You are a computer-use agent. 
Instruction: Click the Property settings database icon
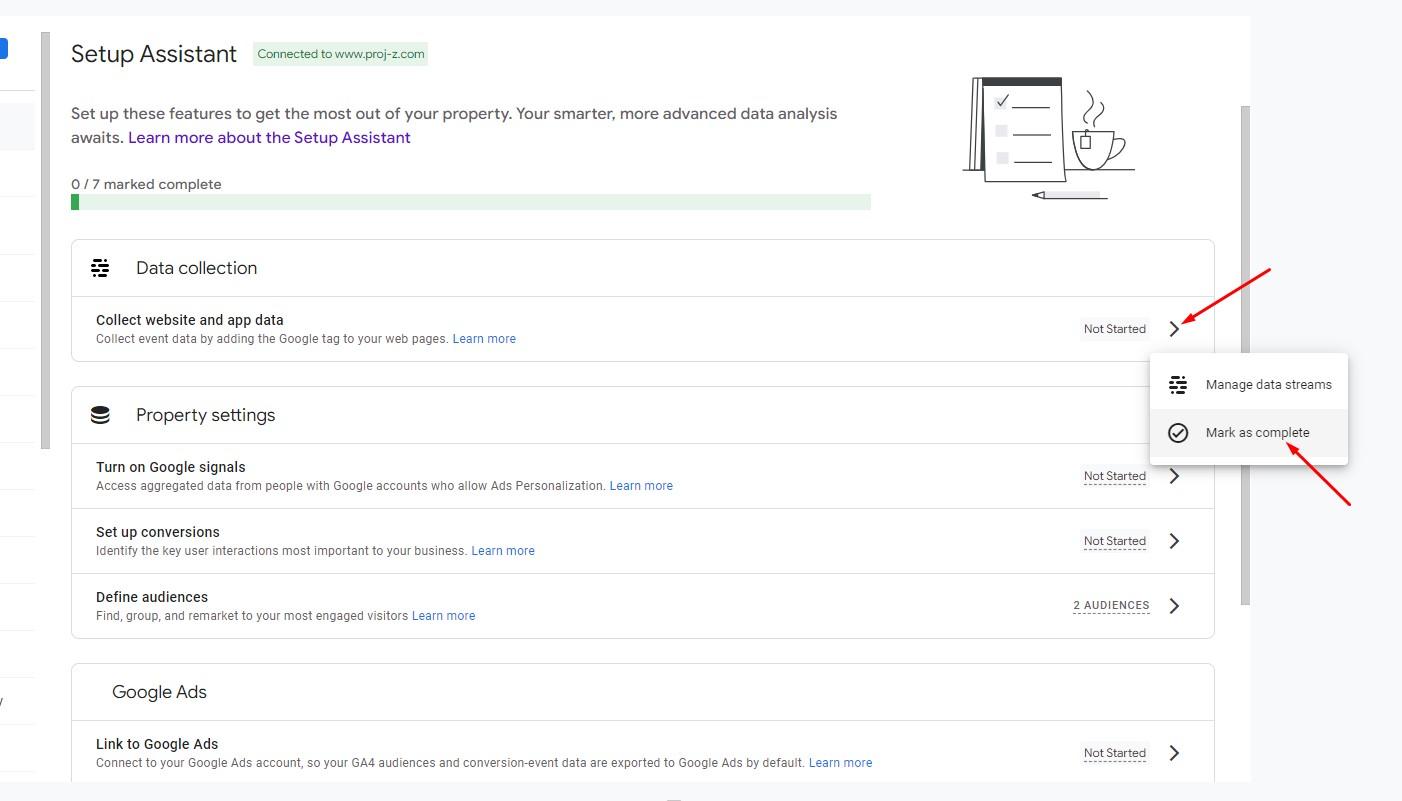100,415
